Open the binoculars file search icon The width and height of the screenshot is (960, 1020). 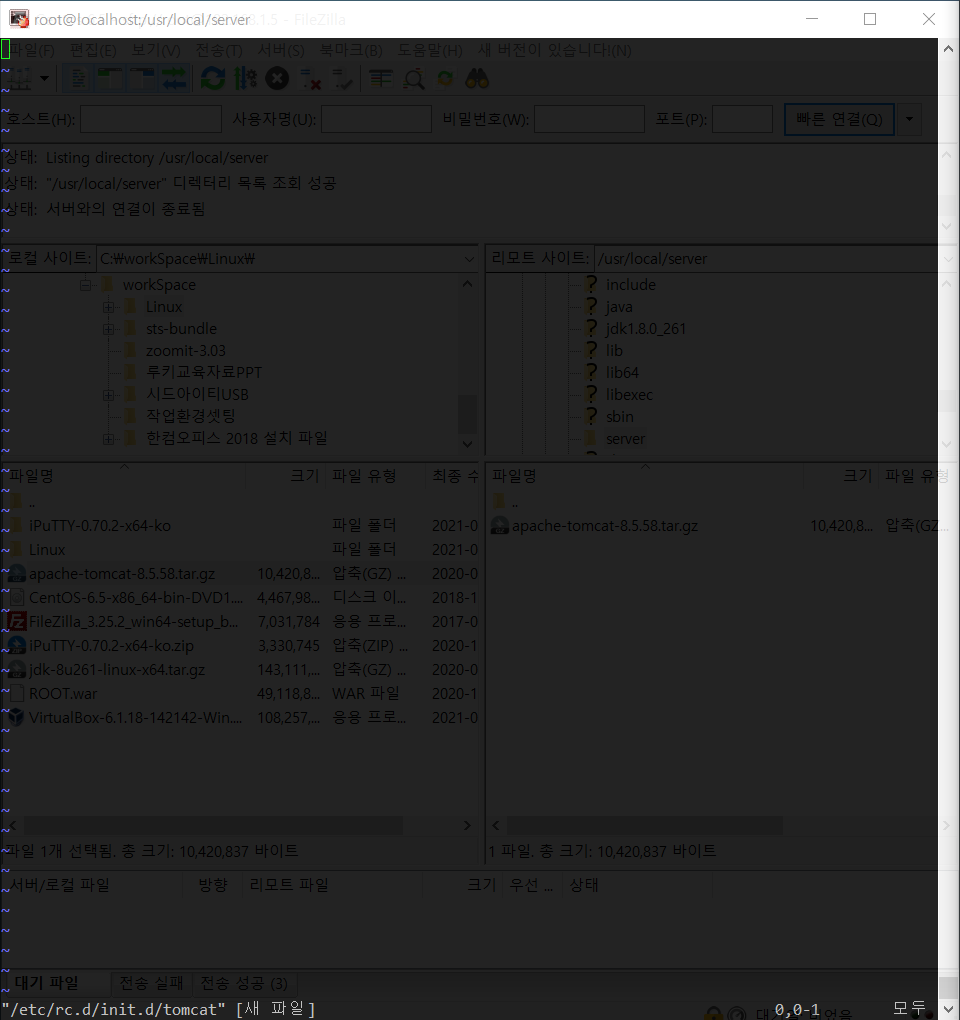477,79
